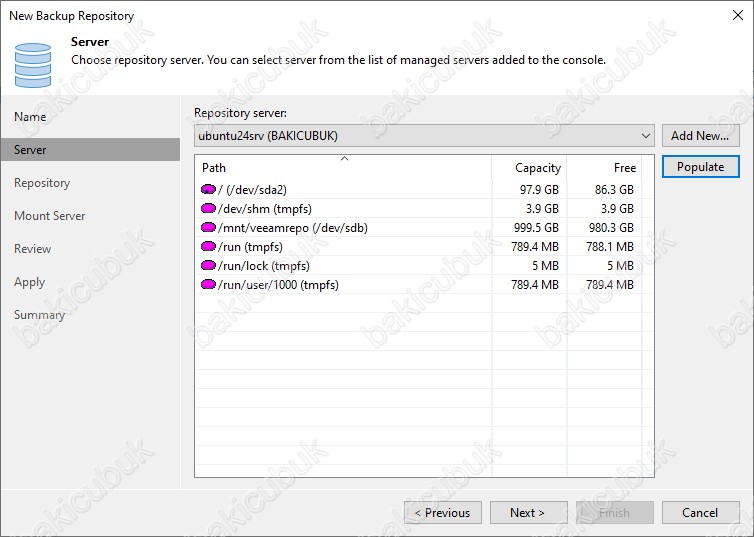Open the Repository server dropdown
Screen dimensions: 754x537
[x=424, y=136]
